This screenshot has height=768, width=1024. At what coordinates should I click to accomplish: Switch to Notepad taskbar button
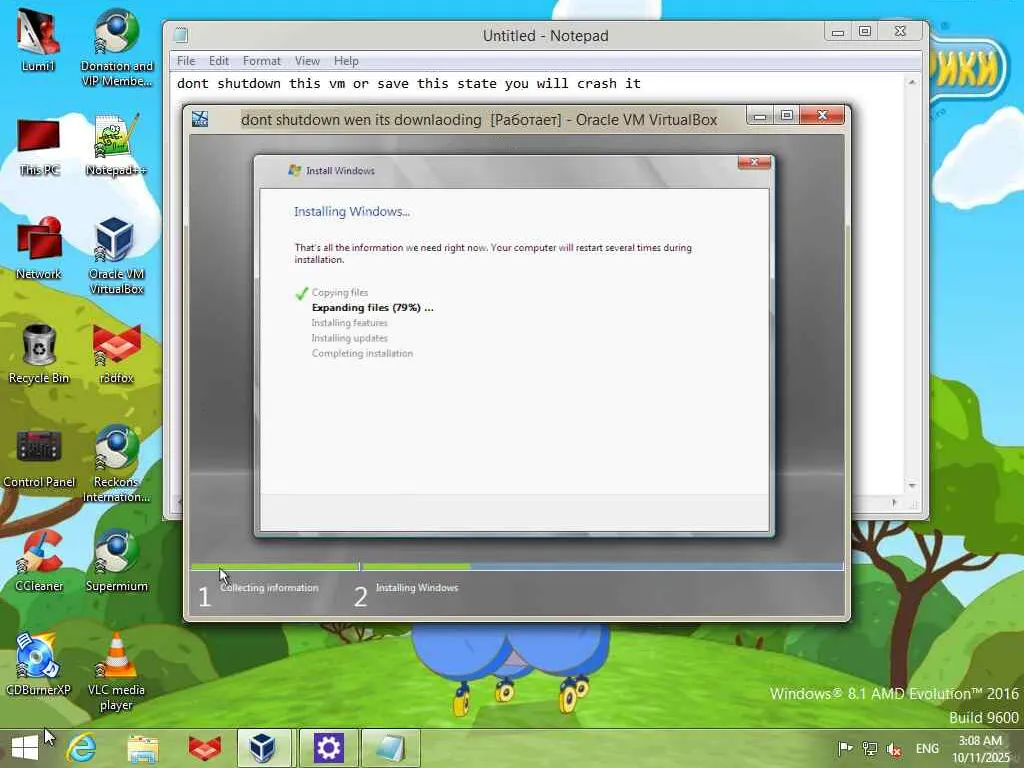pos(391,748)
